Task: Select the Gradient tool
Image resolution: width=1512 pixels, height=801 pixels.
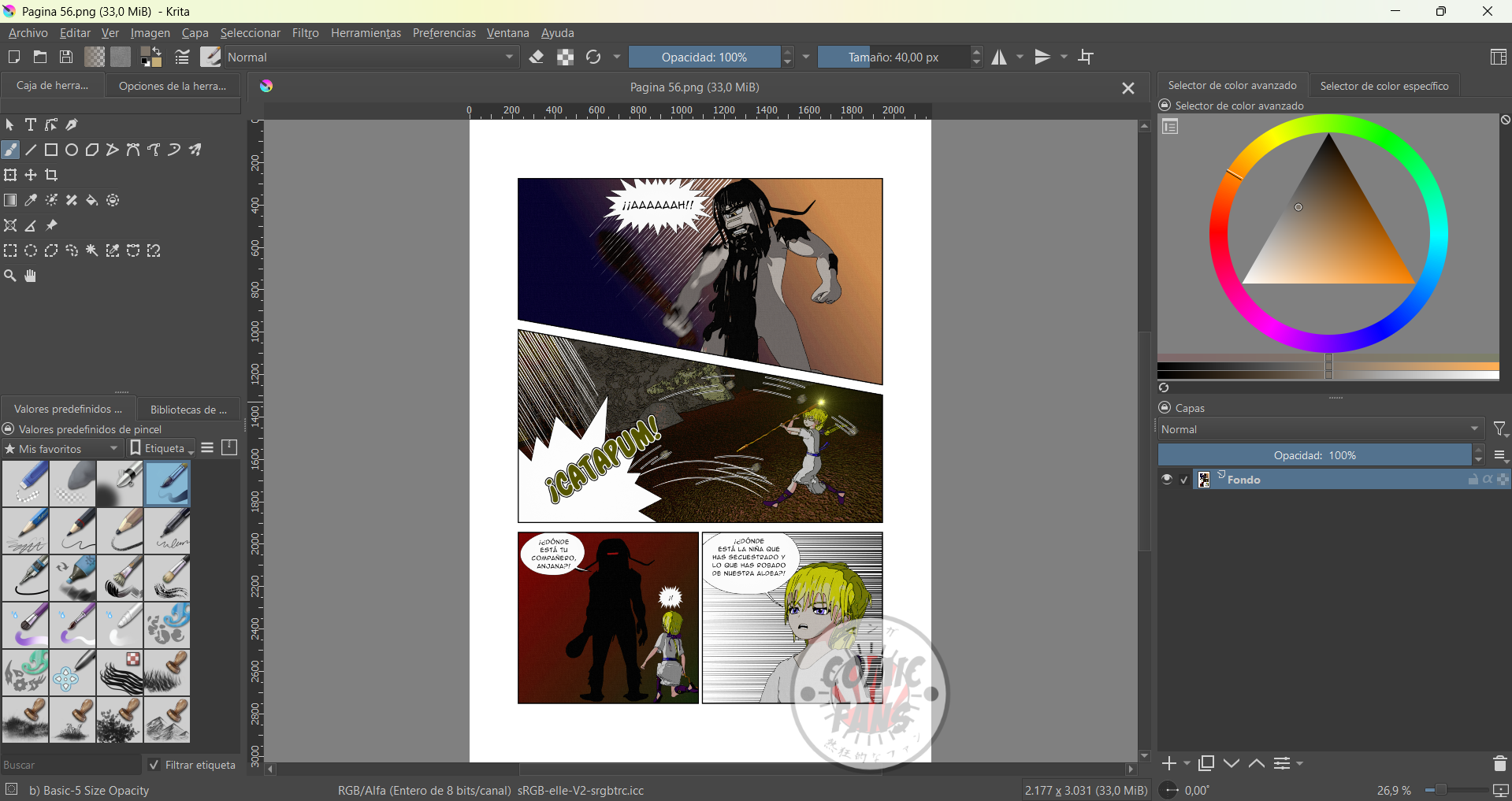Action: pos(10,201)
